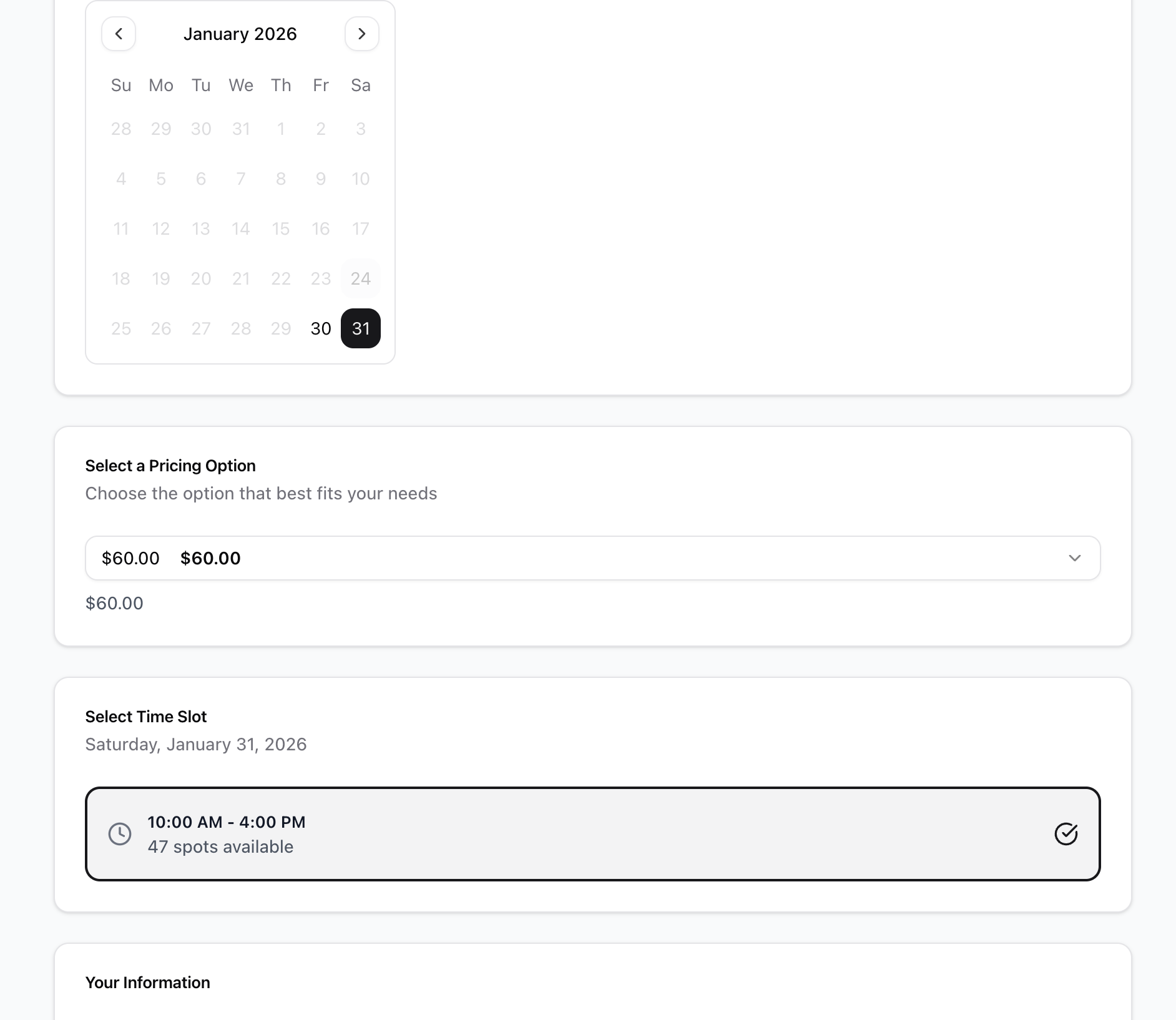1176x1020 pixels.
Task: Click the Select Time Slot heading
Action: tap(146, 717)
